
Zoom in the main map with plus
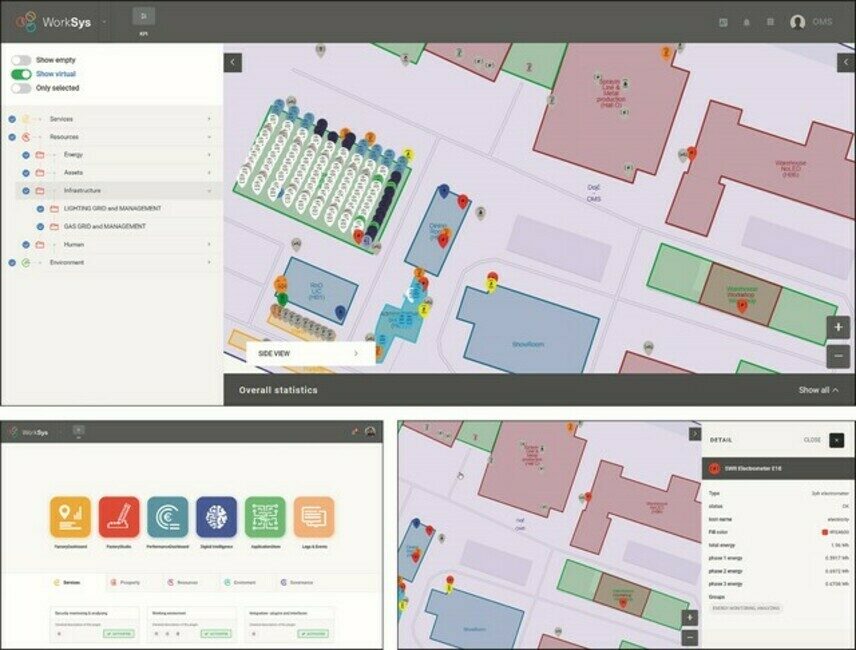[839, 327]
